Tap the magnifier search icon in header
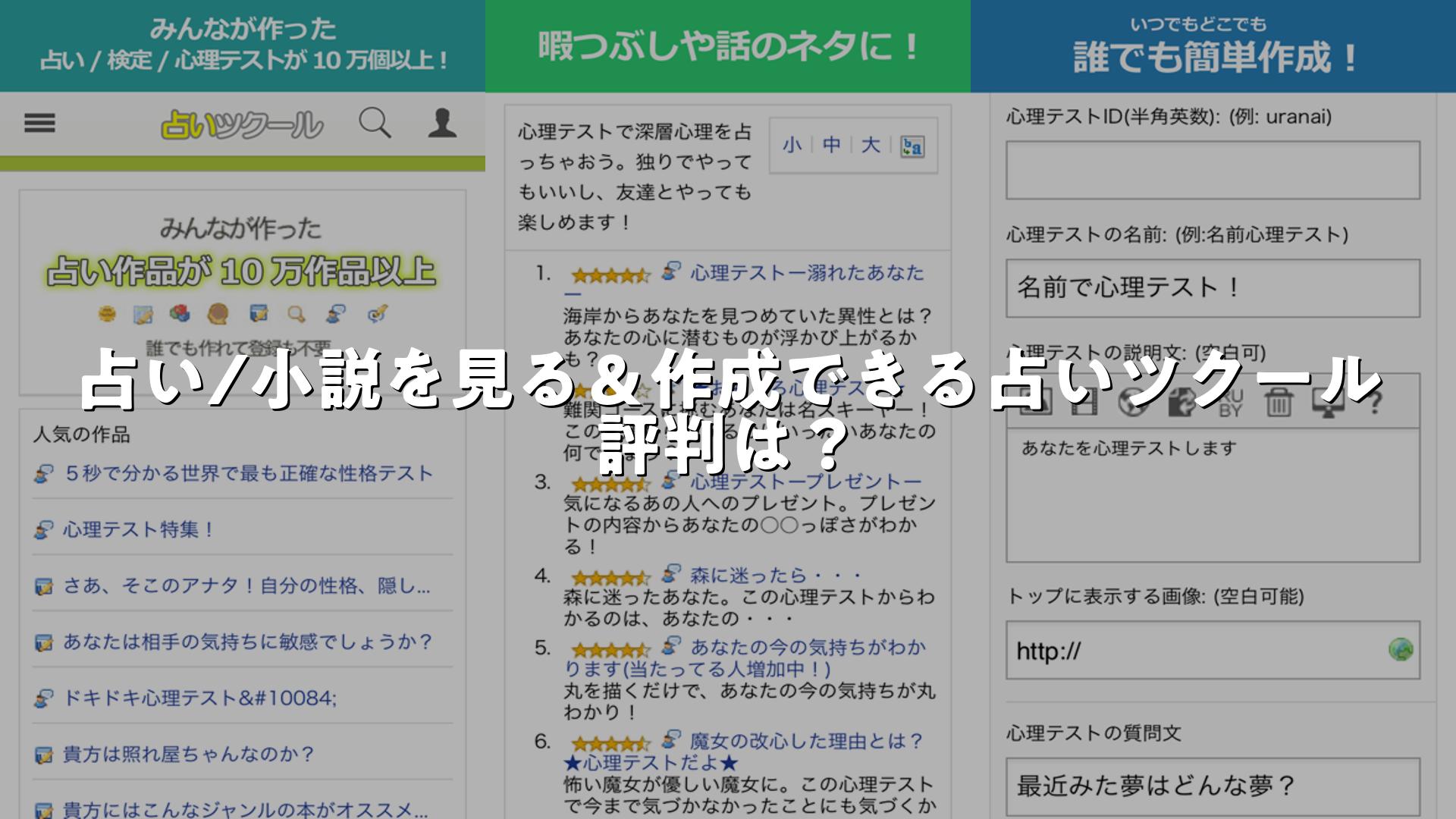Image resolution: width=1456 pixels, height=819 pixels. pos(375,123)
